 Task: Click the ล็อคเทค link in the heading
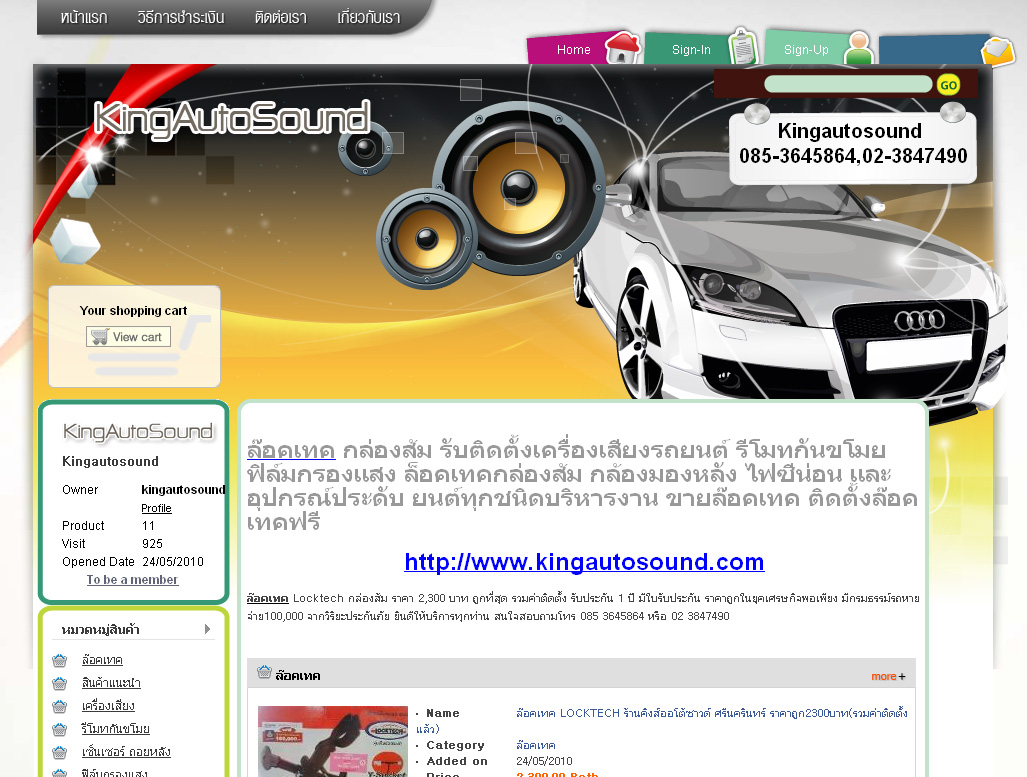tap(291, 451)
